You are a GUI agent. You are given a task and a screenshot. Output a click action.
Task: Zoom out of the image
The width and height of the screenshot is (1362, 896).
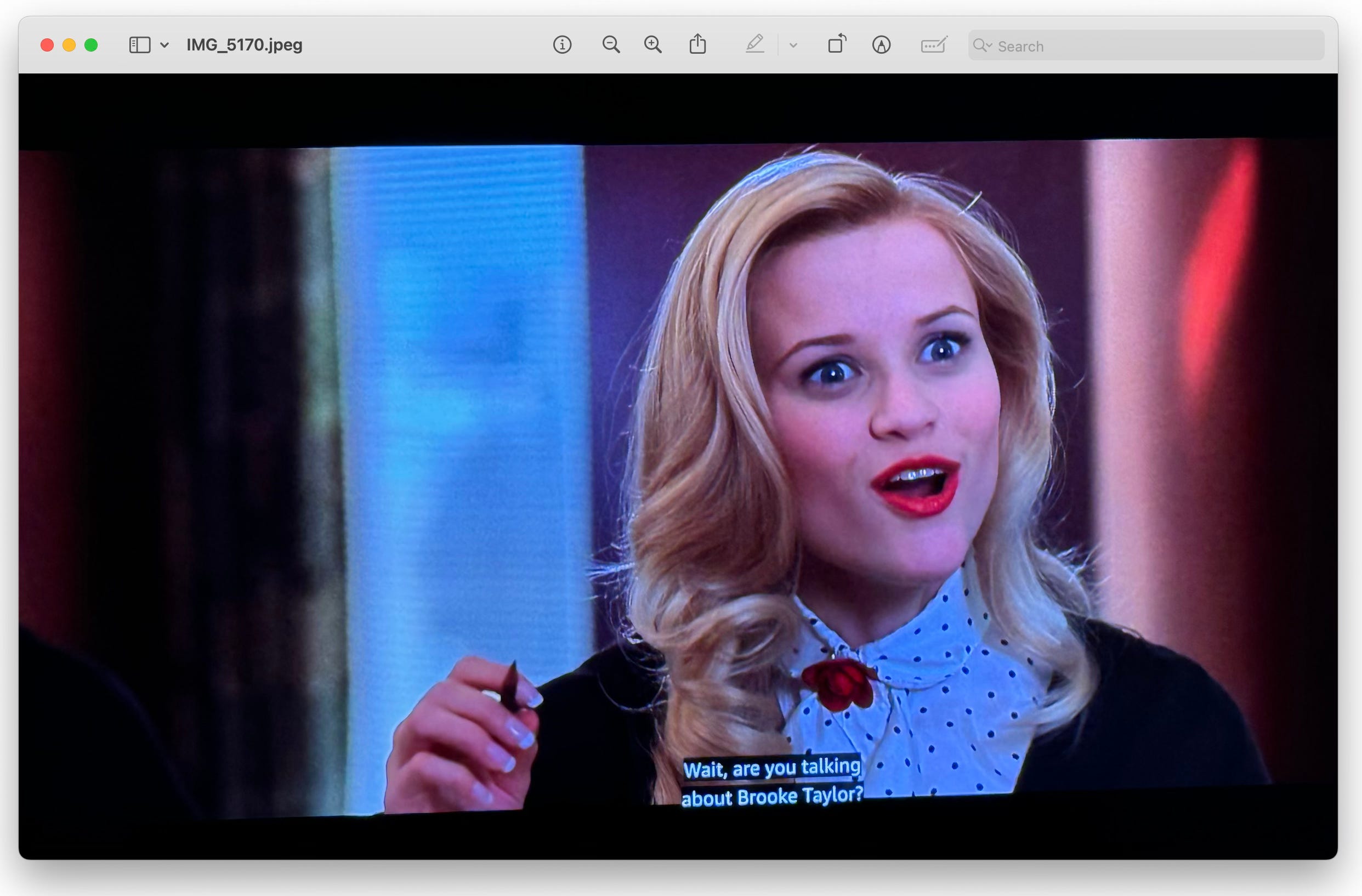pos(611,44)
